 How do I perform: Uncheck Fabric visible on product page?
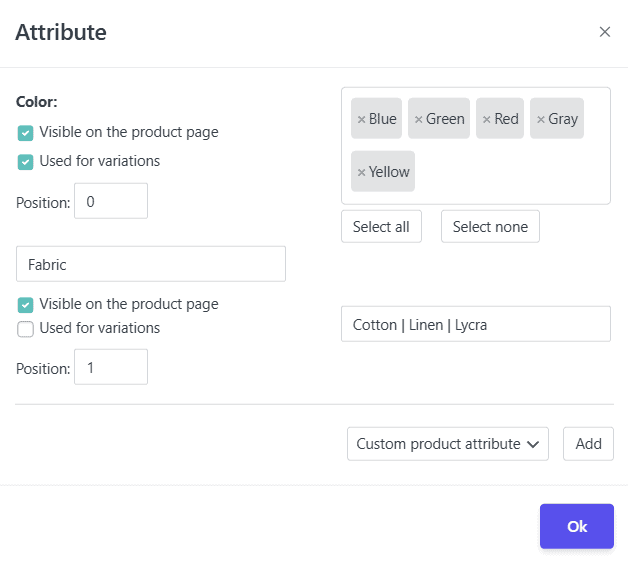pos(26,305)
